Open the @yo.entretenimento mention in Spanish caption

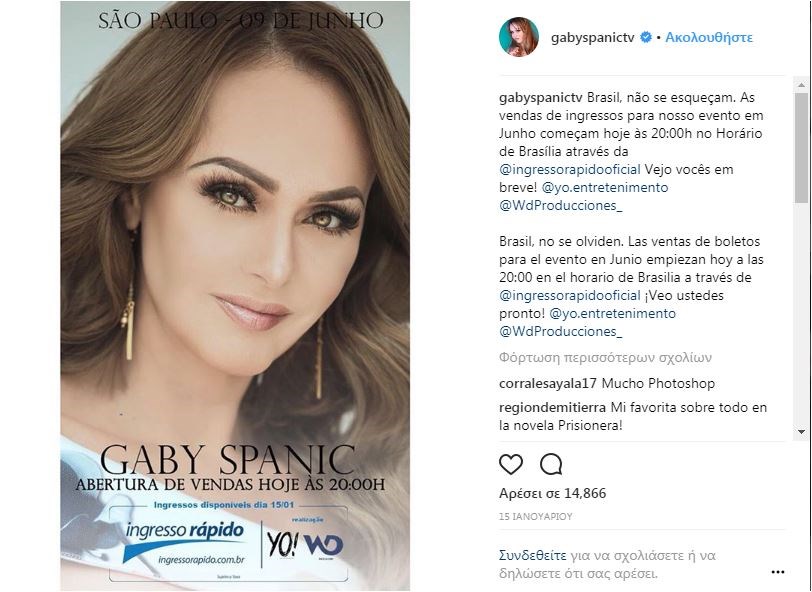(x=612, y=314)
